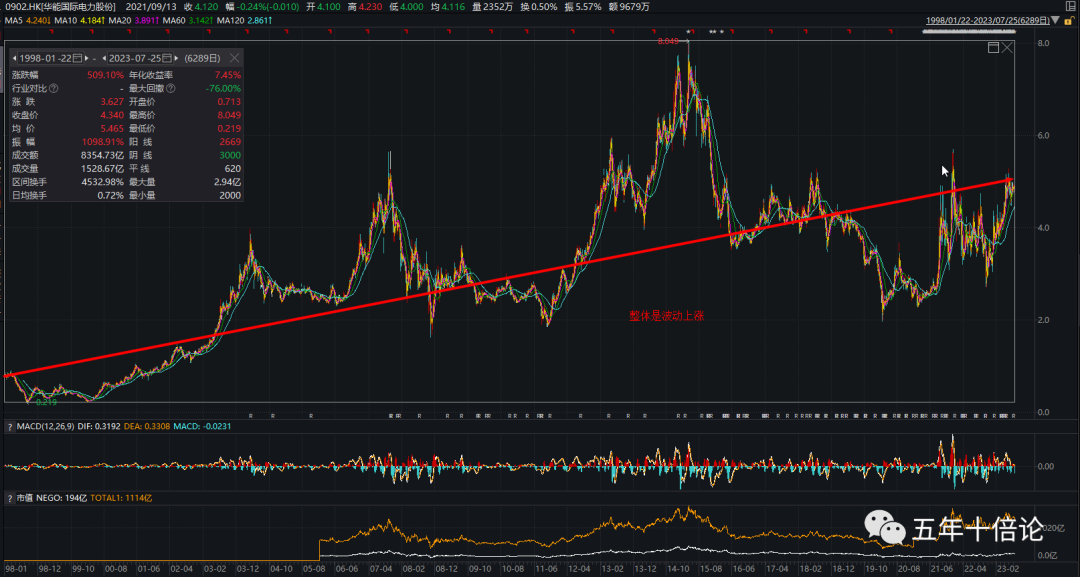Viewport: 1080px width, 577px height.
Task: Click the 成交额 8354.73亿 value
Action: pos(103,156)
